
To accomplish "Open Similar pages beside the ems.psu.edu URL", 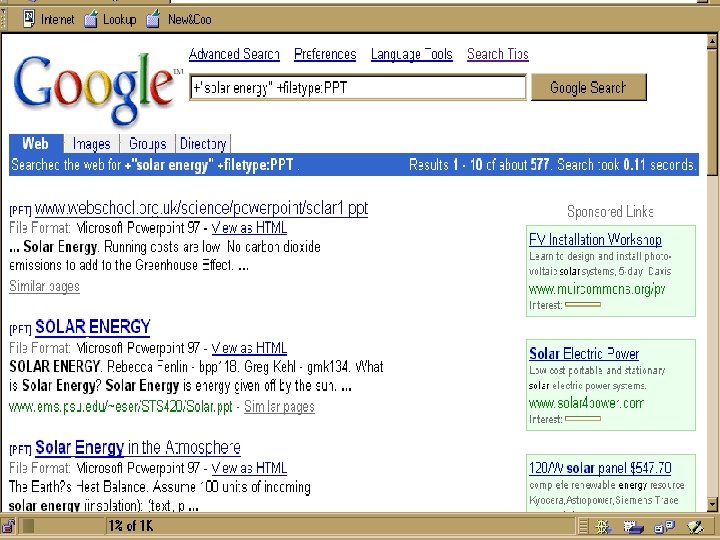I will coord(279,406).
